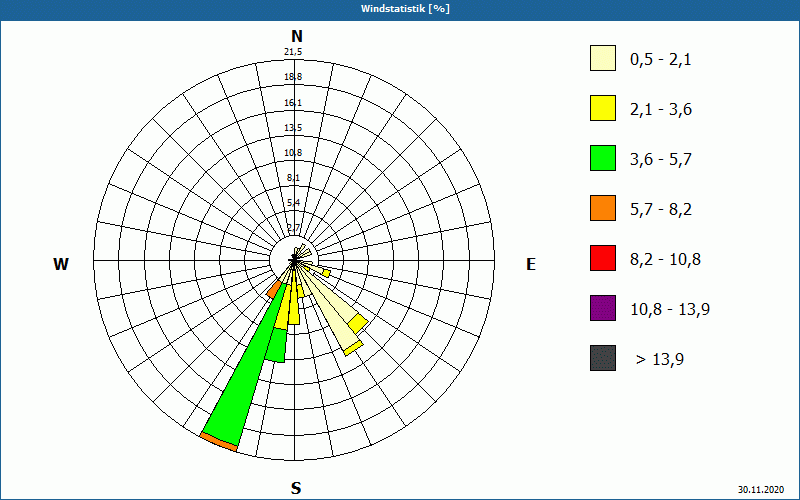This screenshot has height=500, width=800.
Task: Click the 8,1 ring scale value
Action: pos(293,178)
